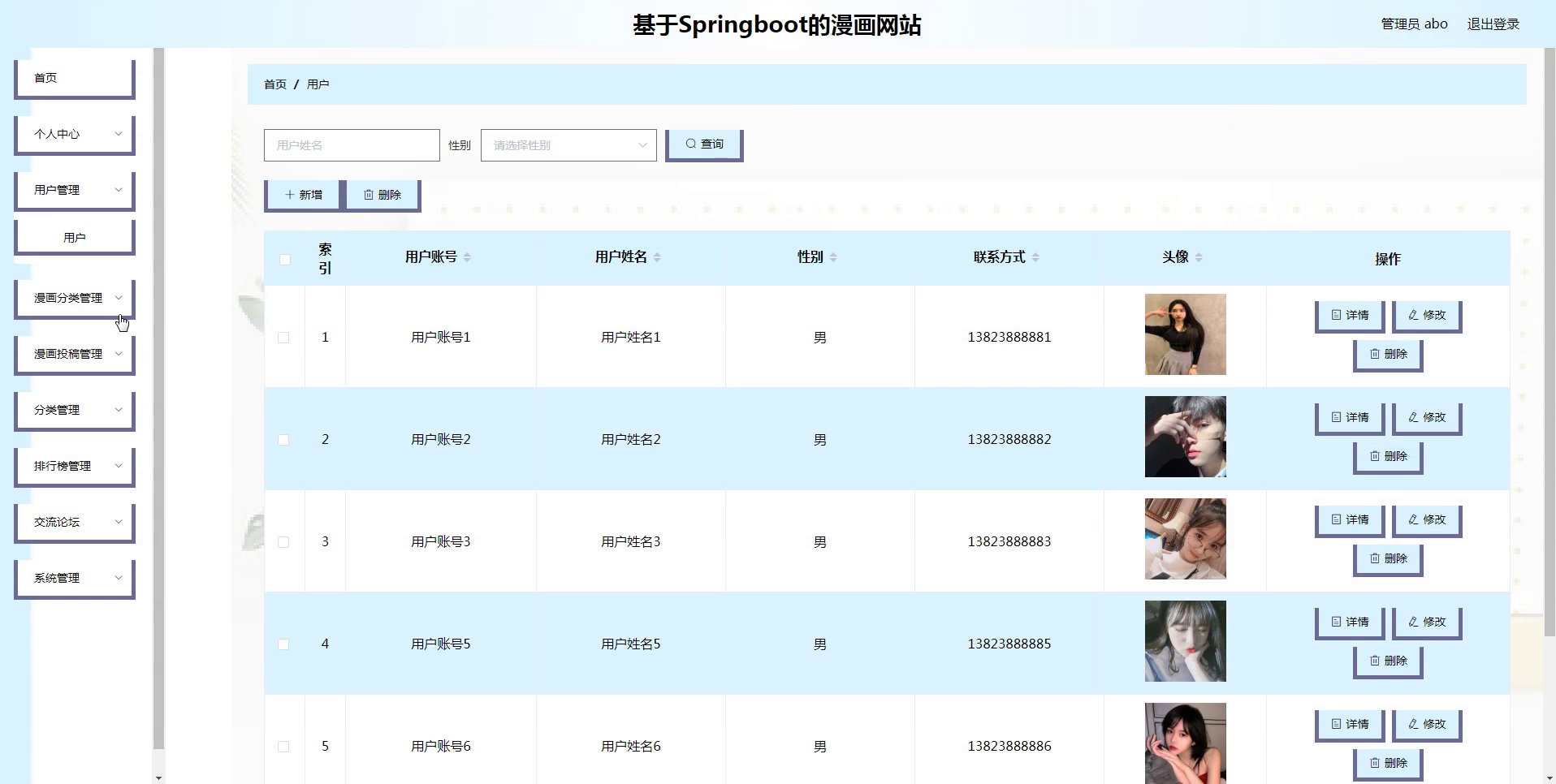Check the row checkbox for 用户账号6
Viewport: 1556px width, 784px height.
tap(283, 747)
